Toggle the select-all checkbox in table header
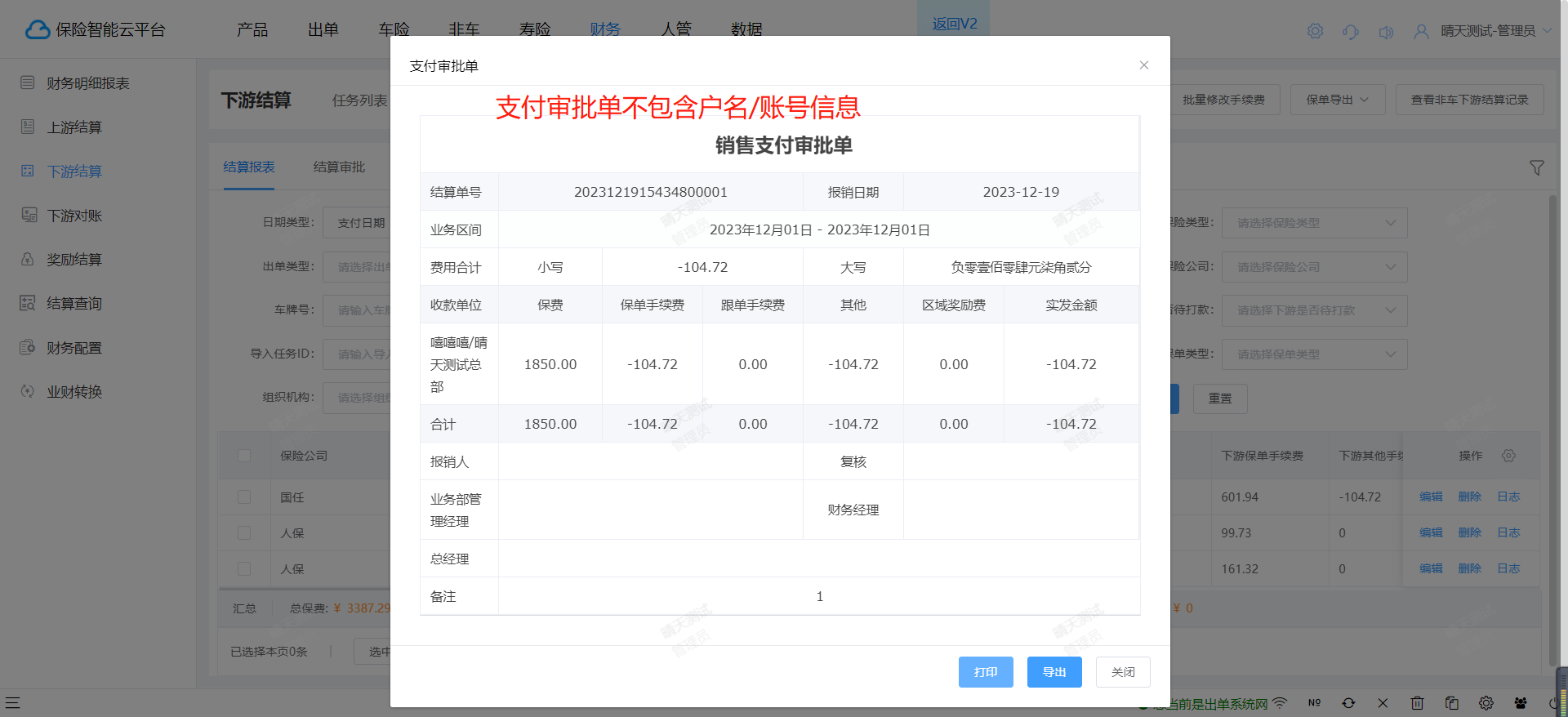The image size is (1568, 717). click(x=244, y=456)
